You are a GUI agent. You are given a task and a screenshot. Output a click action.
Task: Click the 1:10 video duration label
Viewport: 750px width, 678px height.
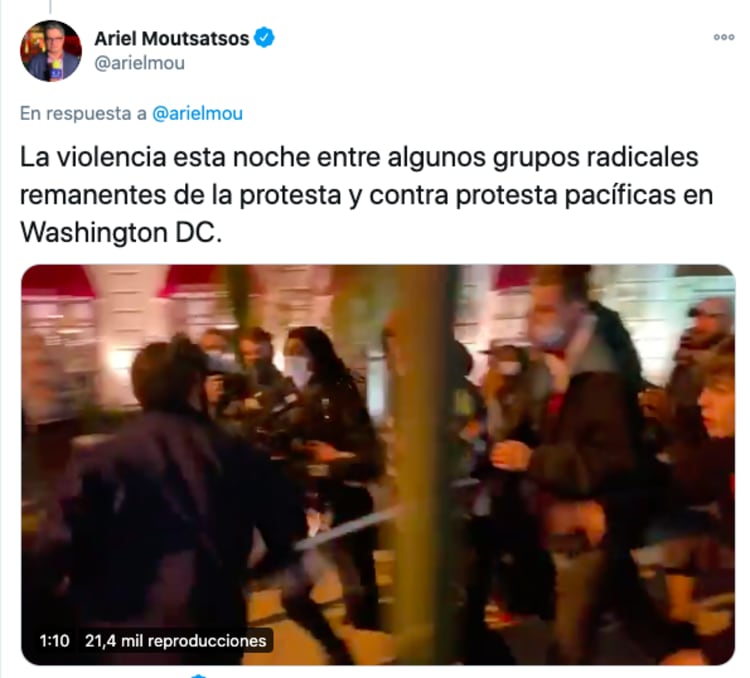point(55,640)
